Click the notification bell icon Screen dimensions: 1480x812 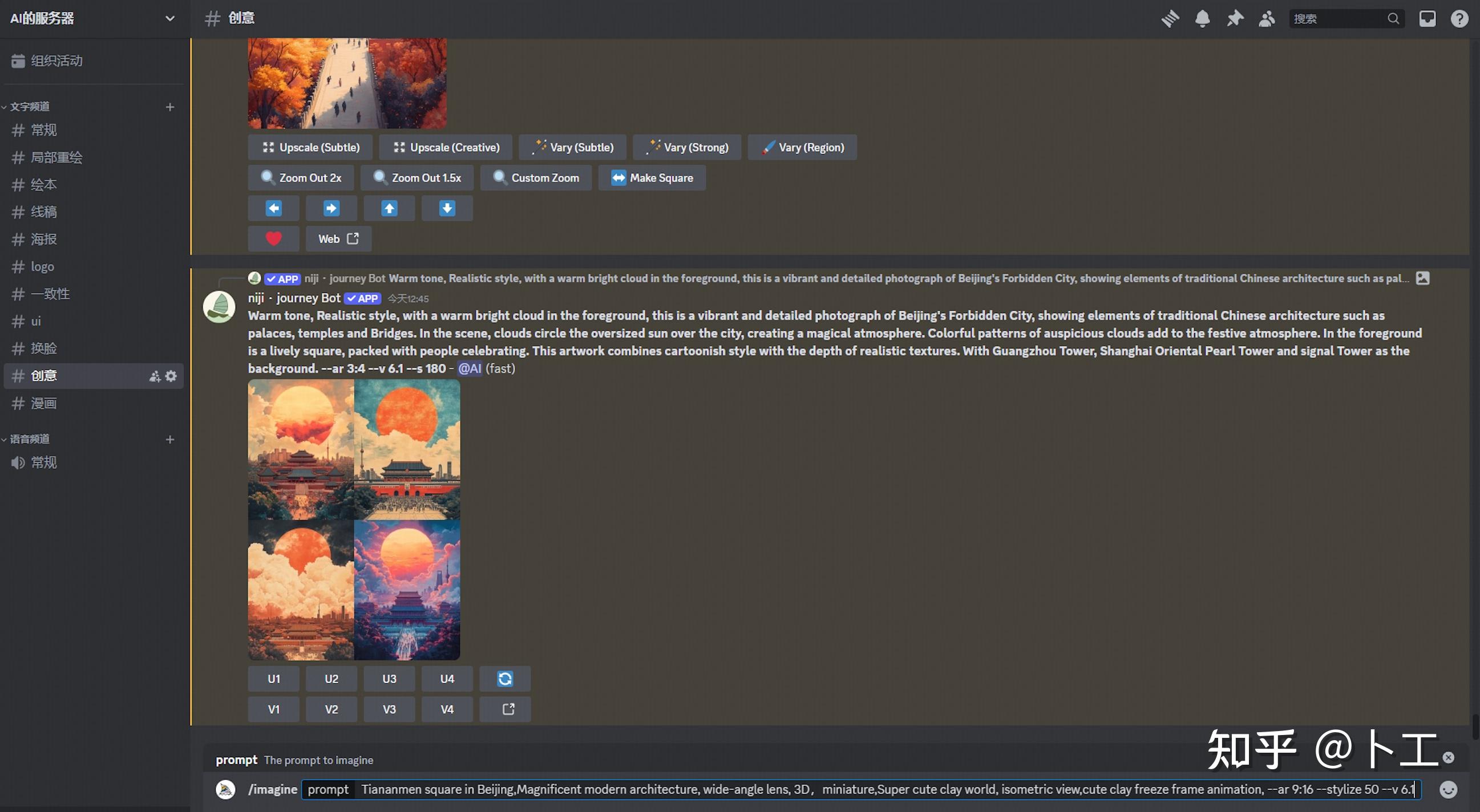(1203, 18)
